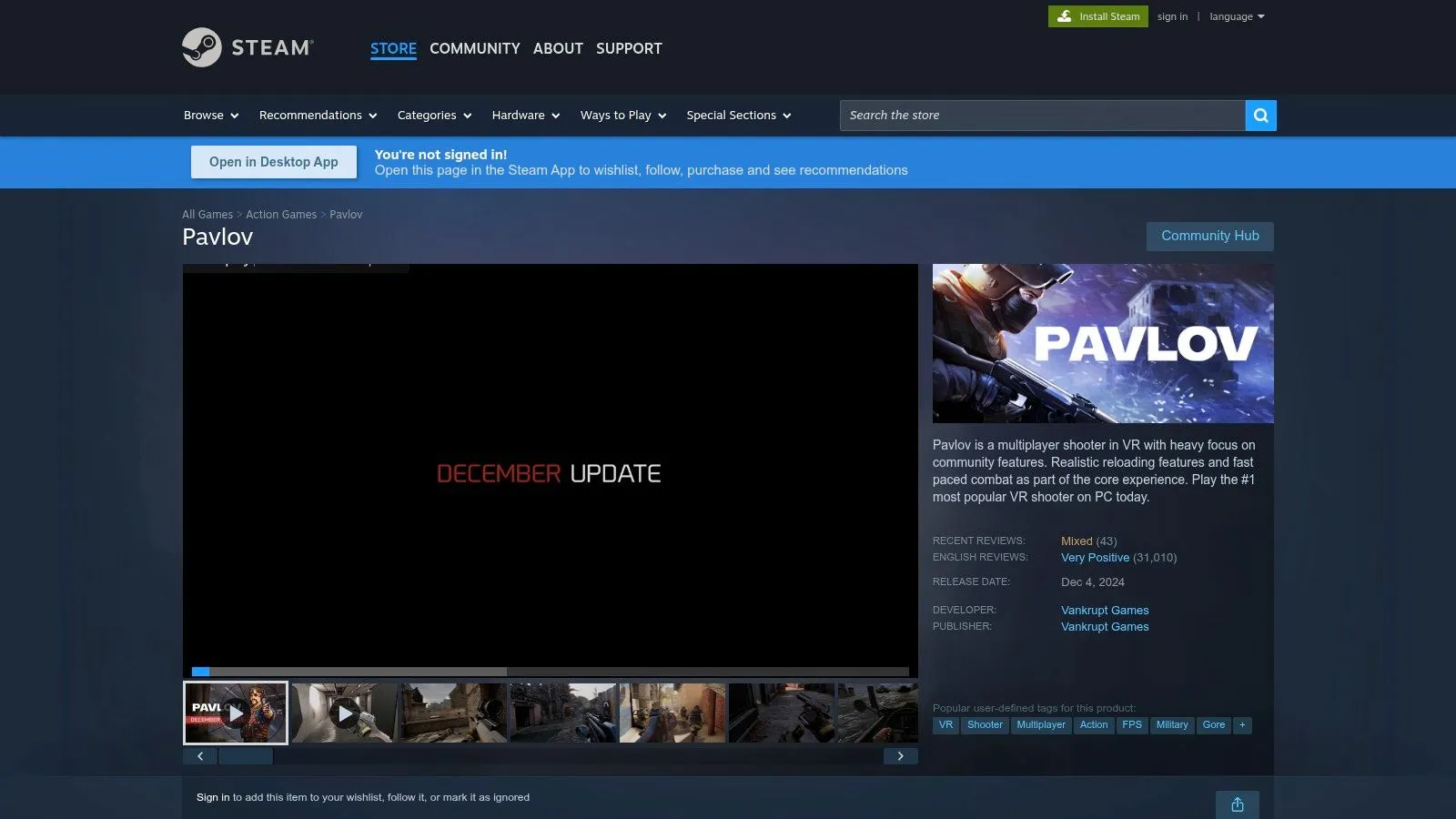Click the plus button to add tags
Image resolution: width=1456 pixels, height=819 pixels.
(x=1242, y=725)
